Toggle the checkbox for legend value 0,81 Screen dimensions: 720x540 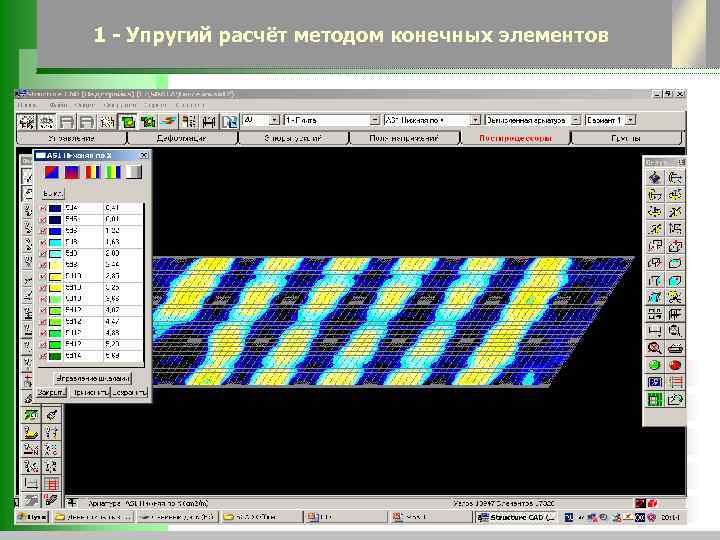[43, 219]
